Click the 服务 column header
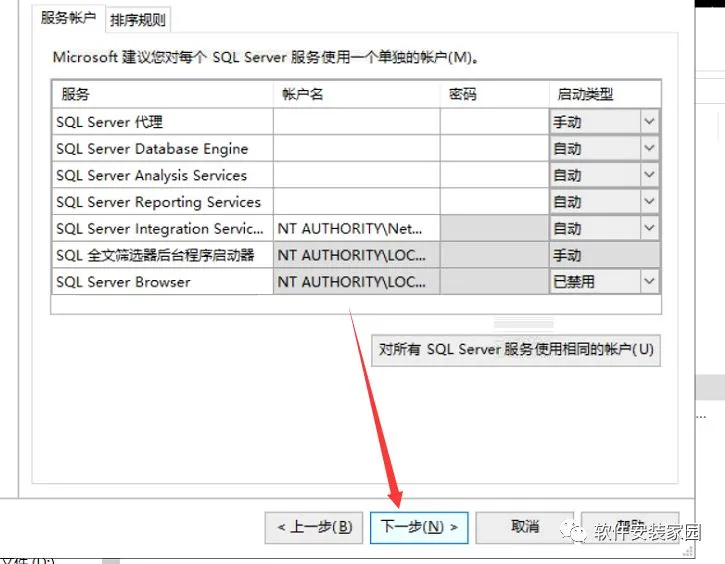The image size is (725, 564). point(162,94)
